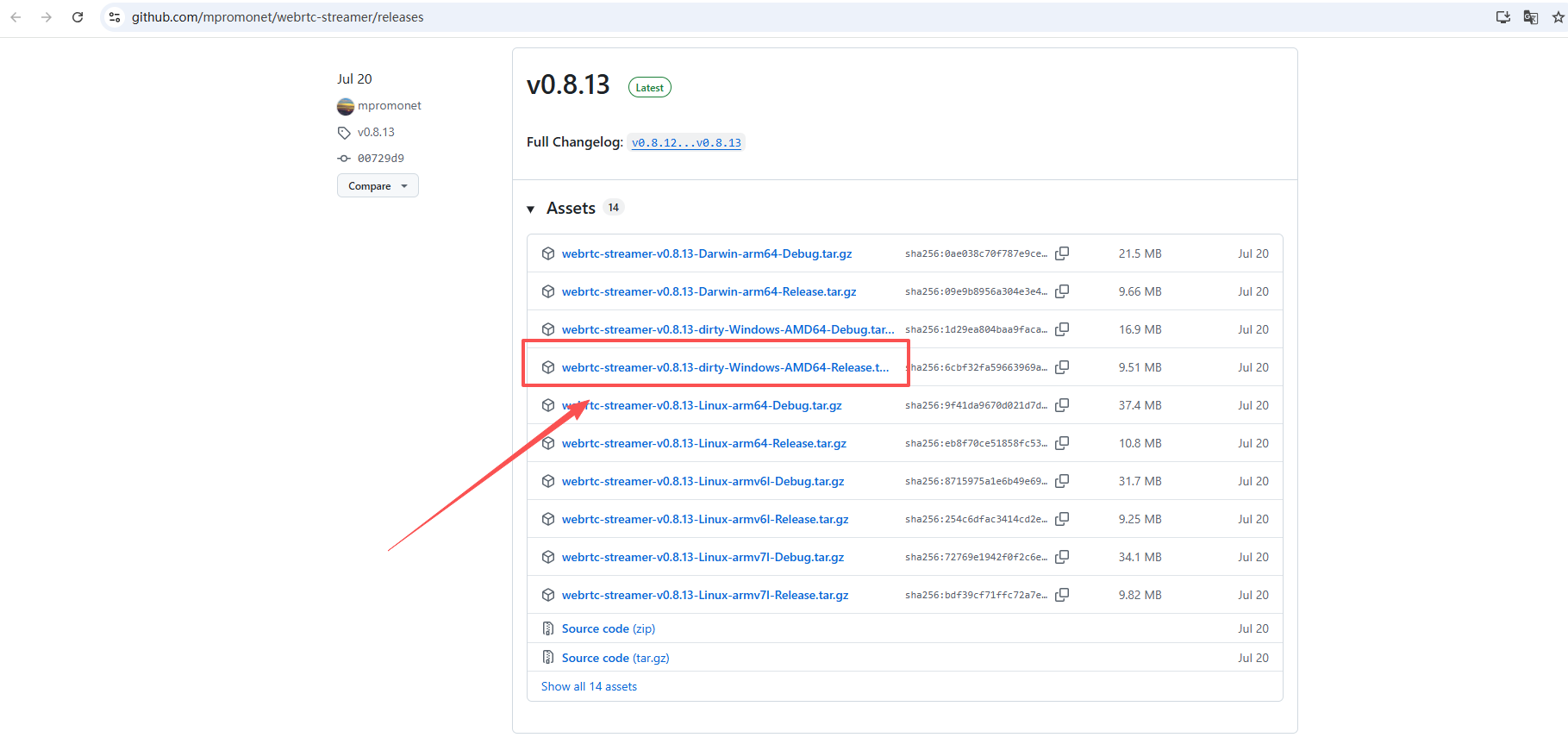Copy sha256 for Darwin-arm64-Debug asset
The height and width of the screenshot is (750, 1568).
[x=1062, y=253]
